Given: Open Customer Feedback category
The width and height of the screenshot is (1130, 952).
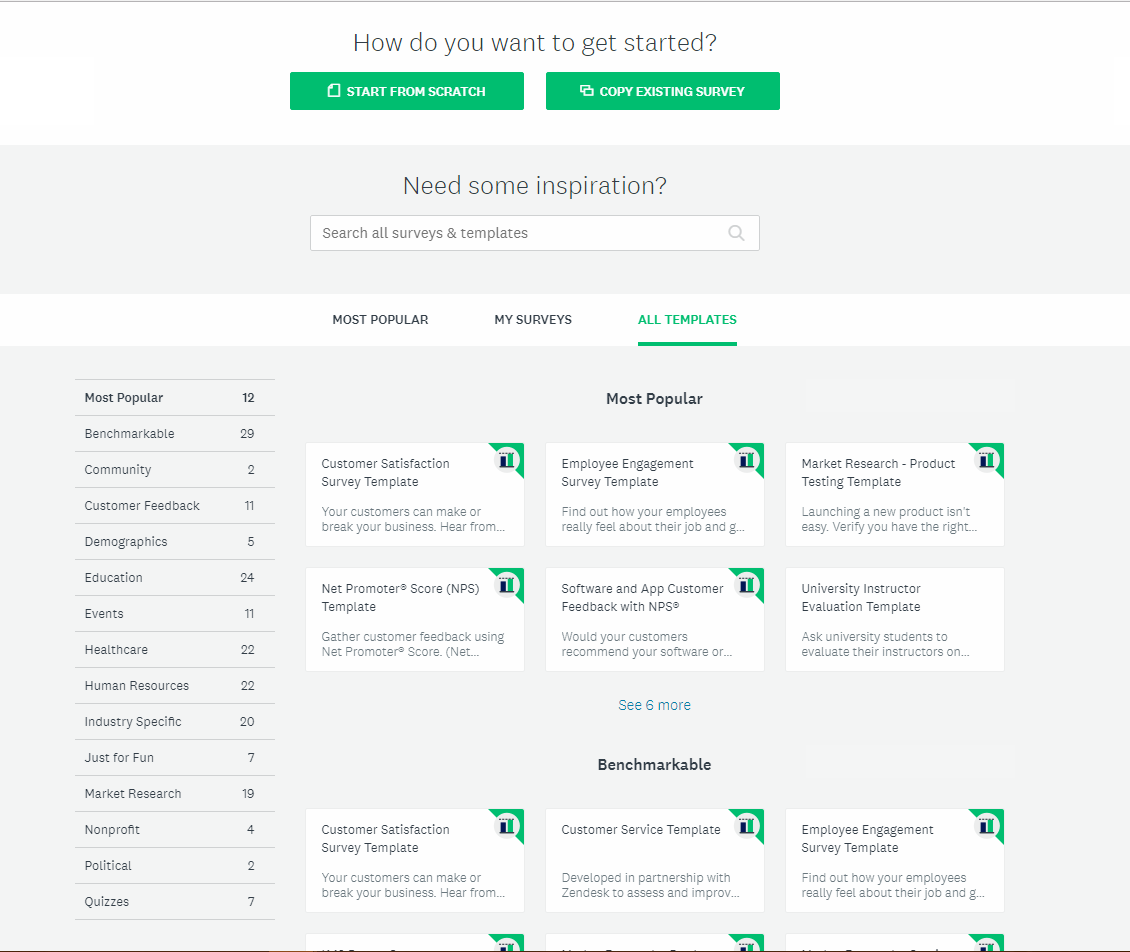Looking at the screenshot, I should tap(174, 506).
